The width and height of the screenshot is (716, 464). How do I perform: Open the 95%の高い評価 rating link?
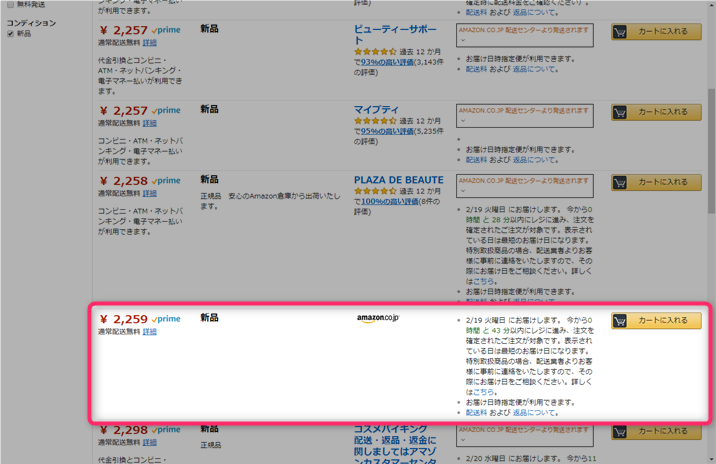click(387, 132)
